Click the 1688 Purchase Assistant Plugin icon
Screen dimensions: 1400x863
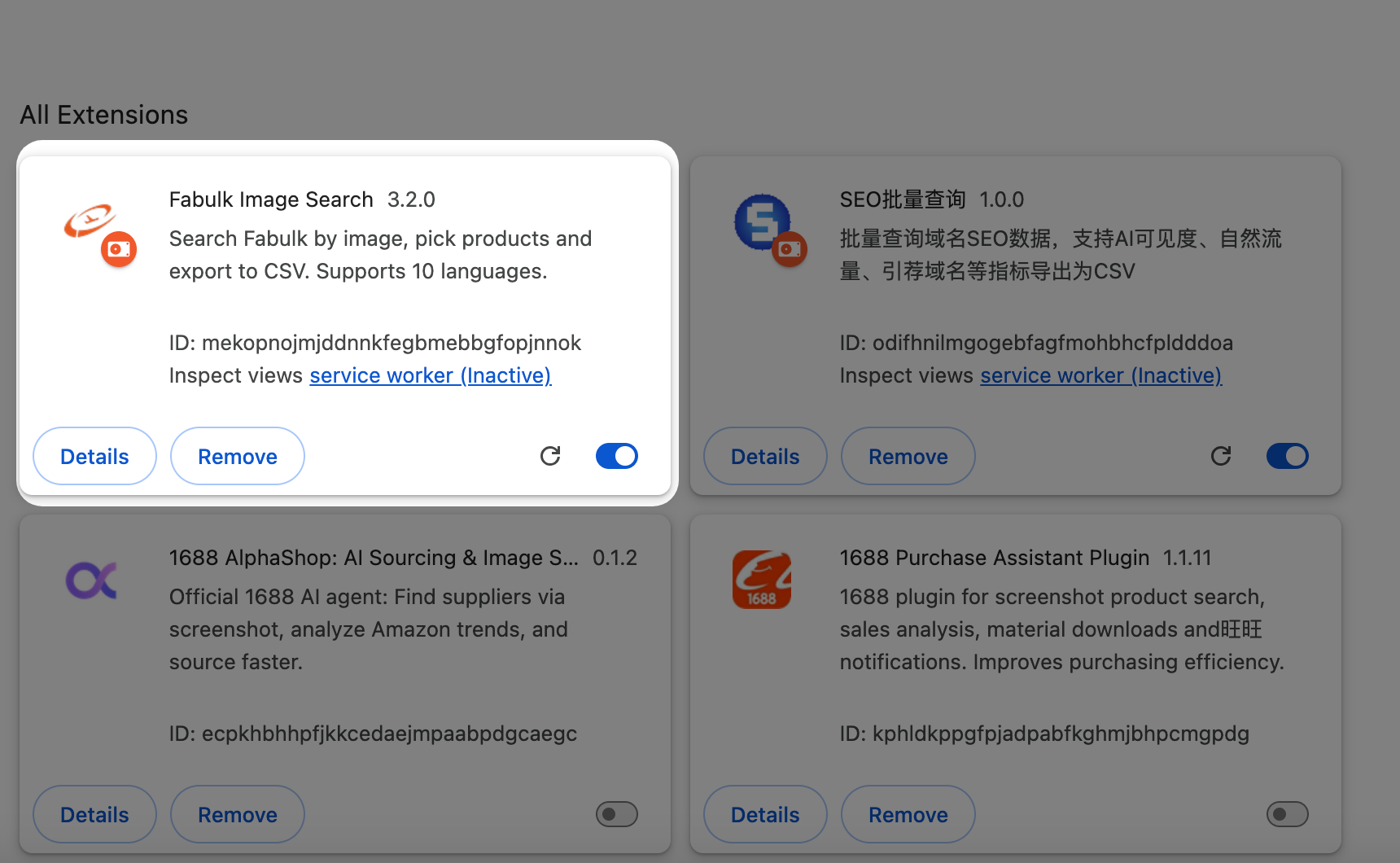click(x=762, y=580)
